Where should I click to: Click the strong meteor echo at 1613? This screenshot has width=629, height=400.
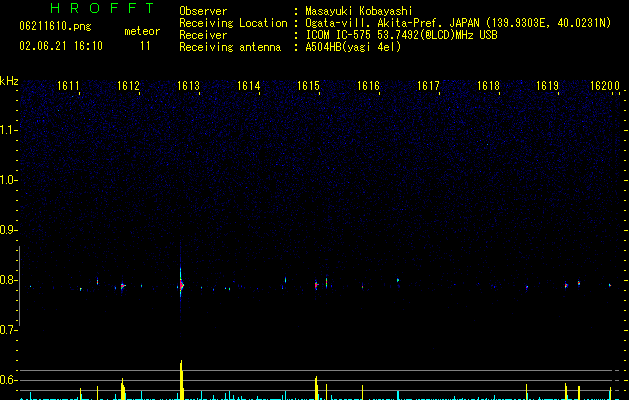pyautogui.click(x=181, y=285)
